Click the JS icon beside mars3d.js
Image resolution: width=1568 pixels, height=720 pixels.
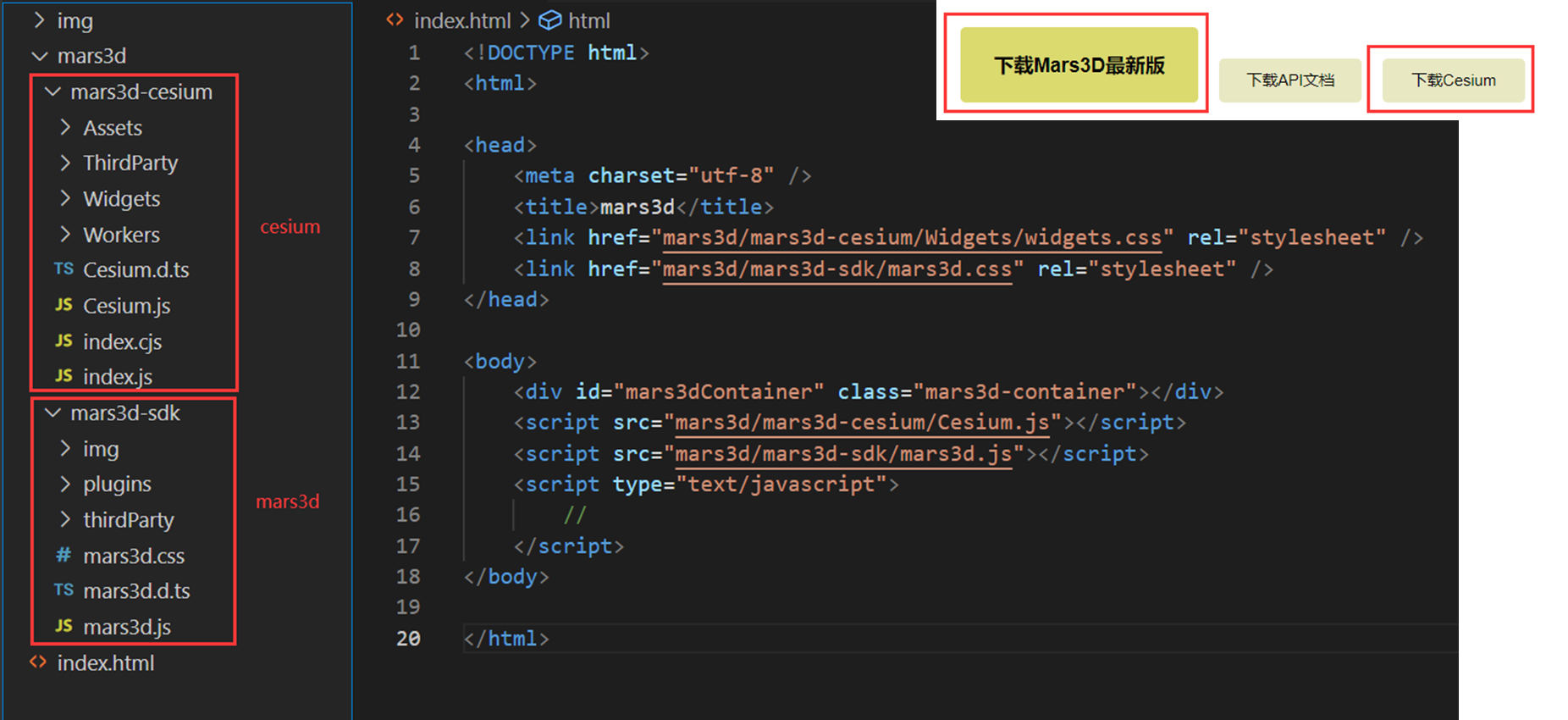pos(63,626)
